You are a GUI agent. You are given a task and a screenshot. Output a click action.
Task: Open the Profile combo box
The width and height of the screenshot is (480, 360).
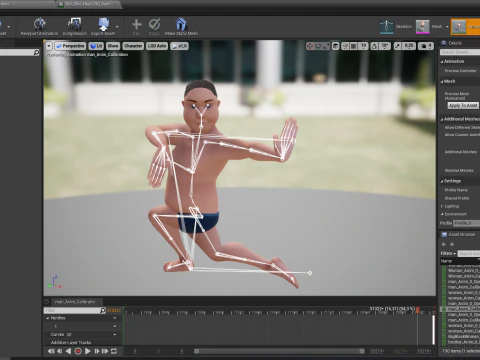click(467, 223)
